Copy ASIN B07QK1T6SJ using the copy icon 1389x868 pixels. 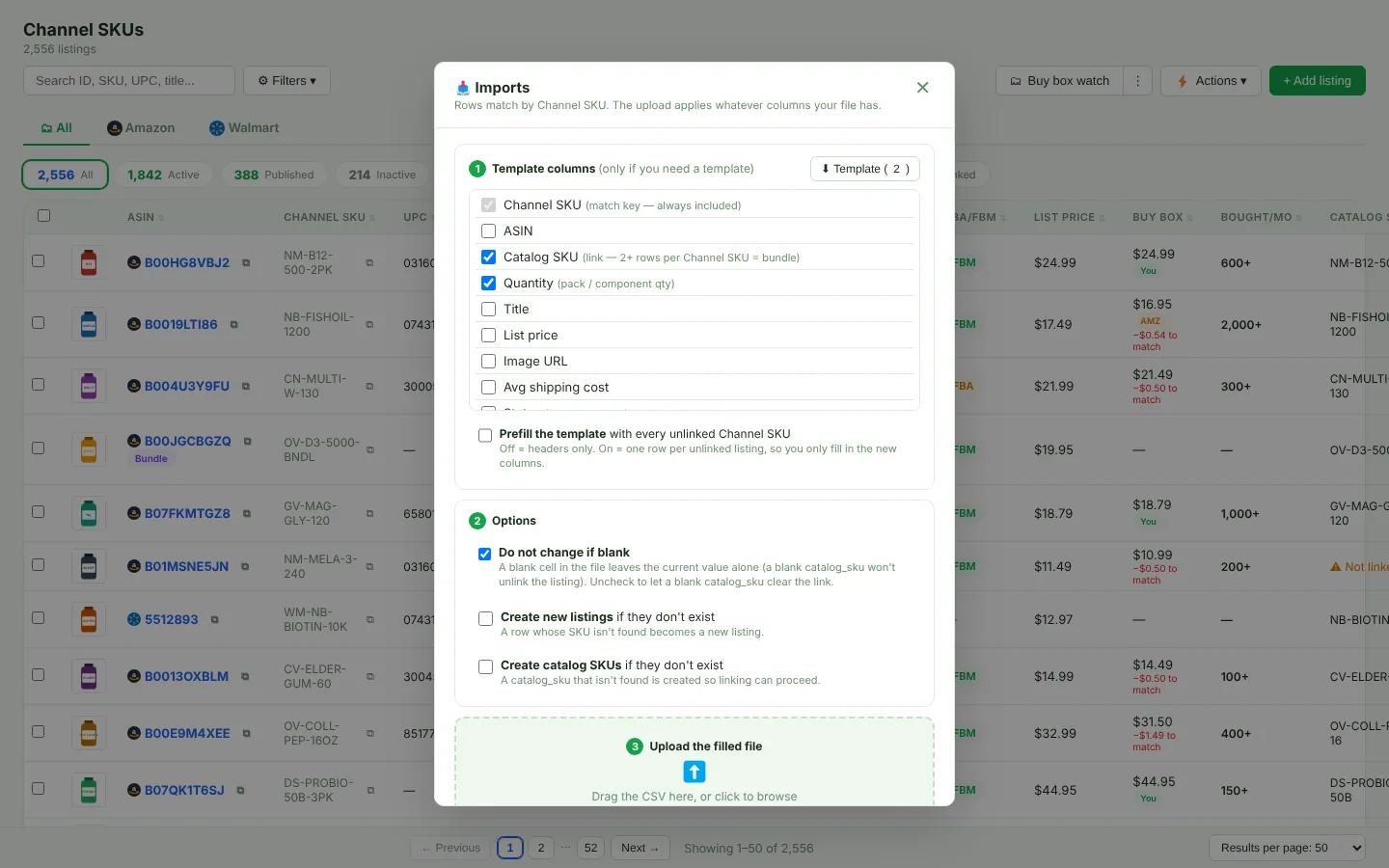pyautogui.click(x=240, y=791)
